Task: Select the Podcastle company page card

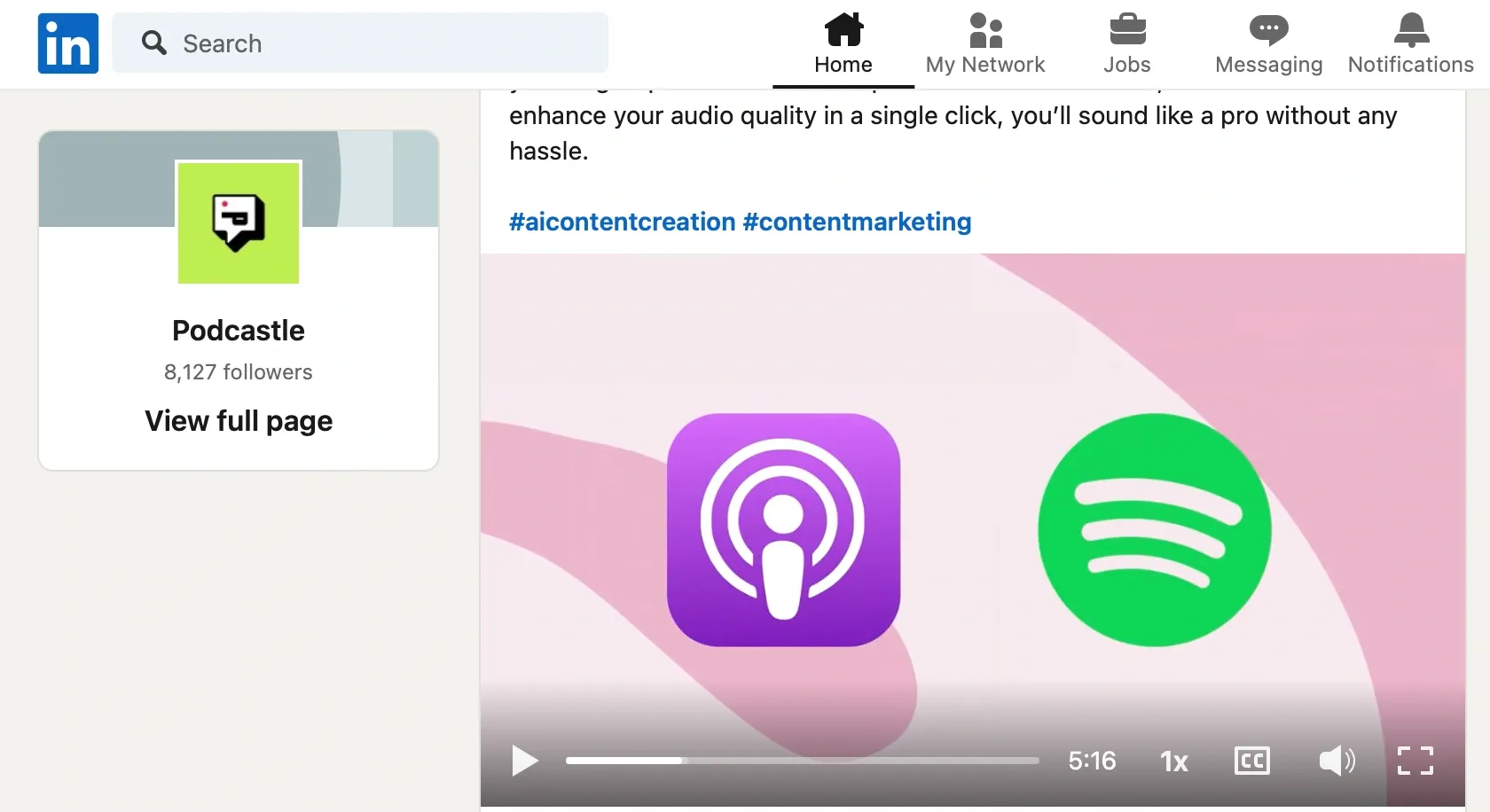Action: point(238,299)
